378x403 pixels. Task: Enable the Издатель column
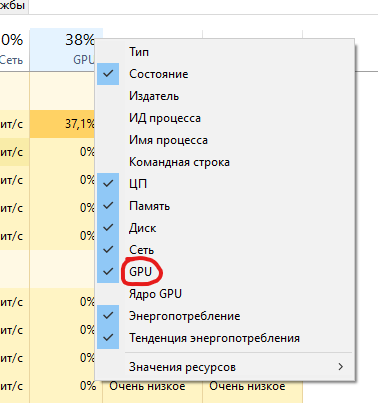(225, 96)
